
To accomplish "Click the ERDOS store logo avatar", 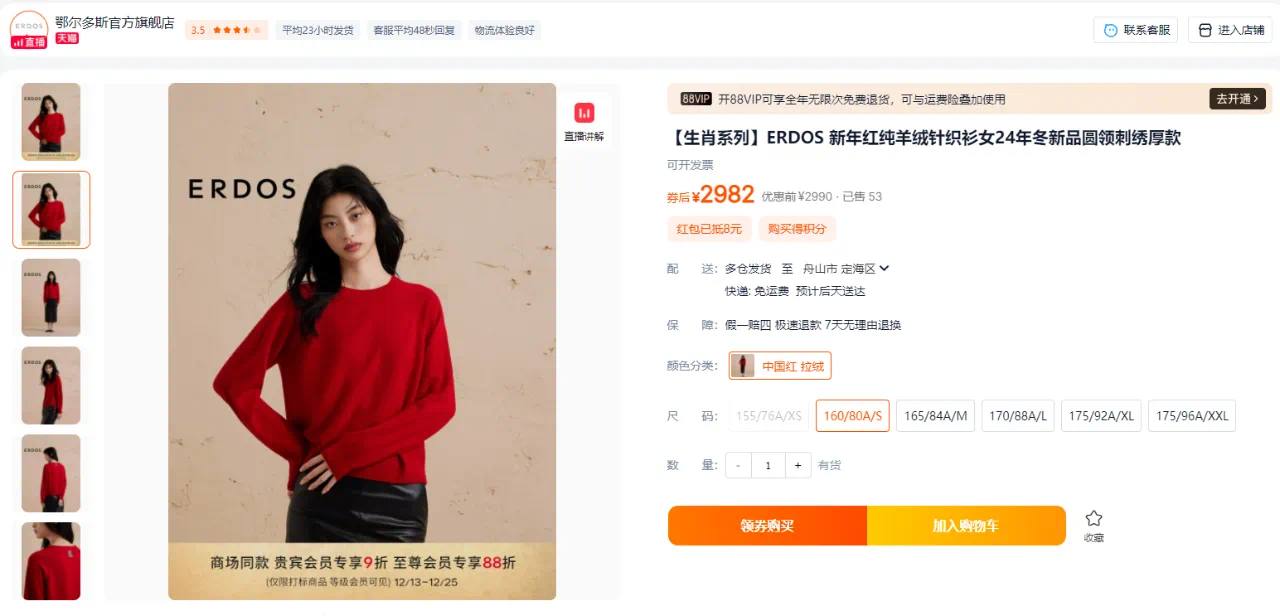I will pos(29,28).
